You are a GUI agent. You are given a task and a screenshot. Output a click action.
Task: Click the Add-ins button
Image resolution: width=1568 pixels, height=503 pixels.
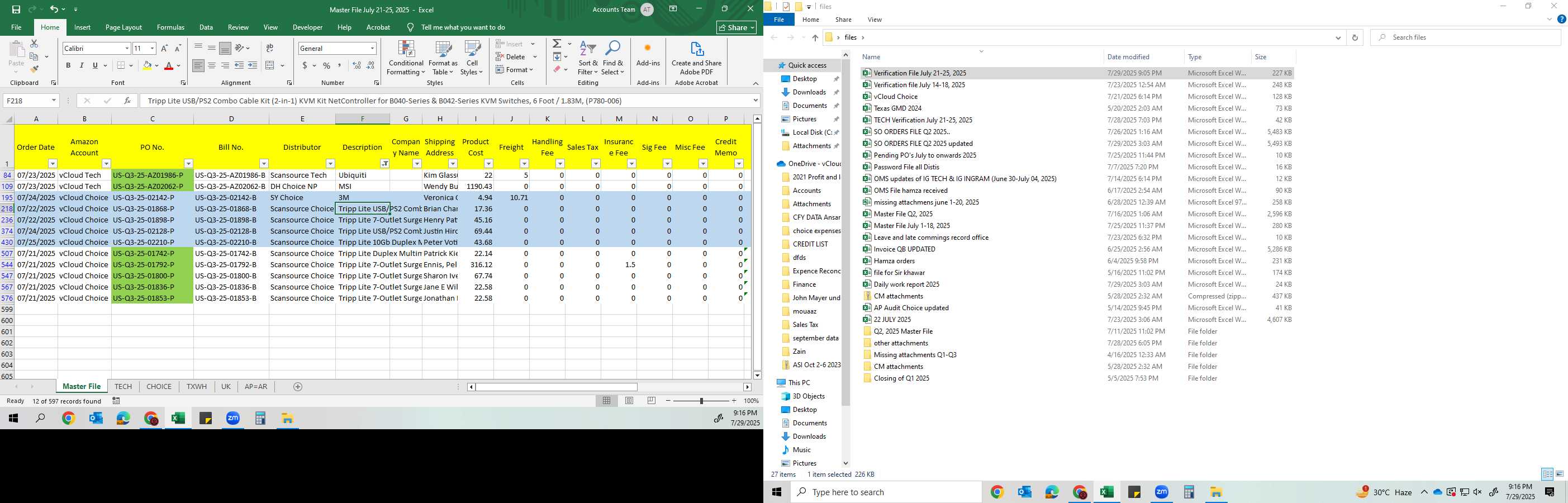[648, 55]
